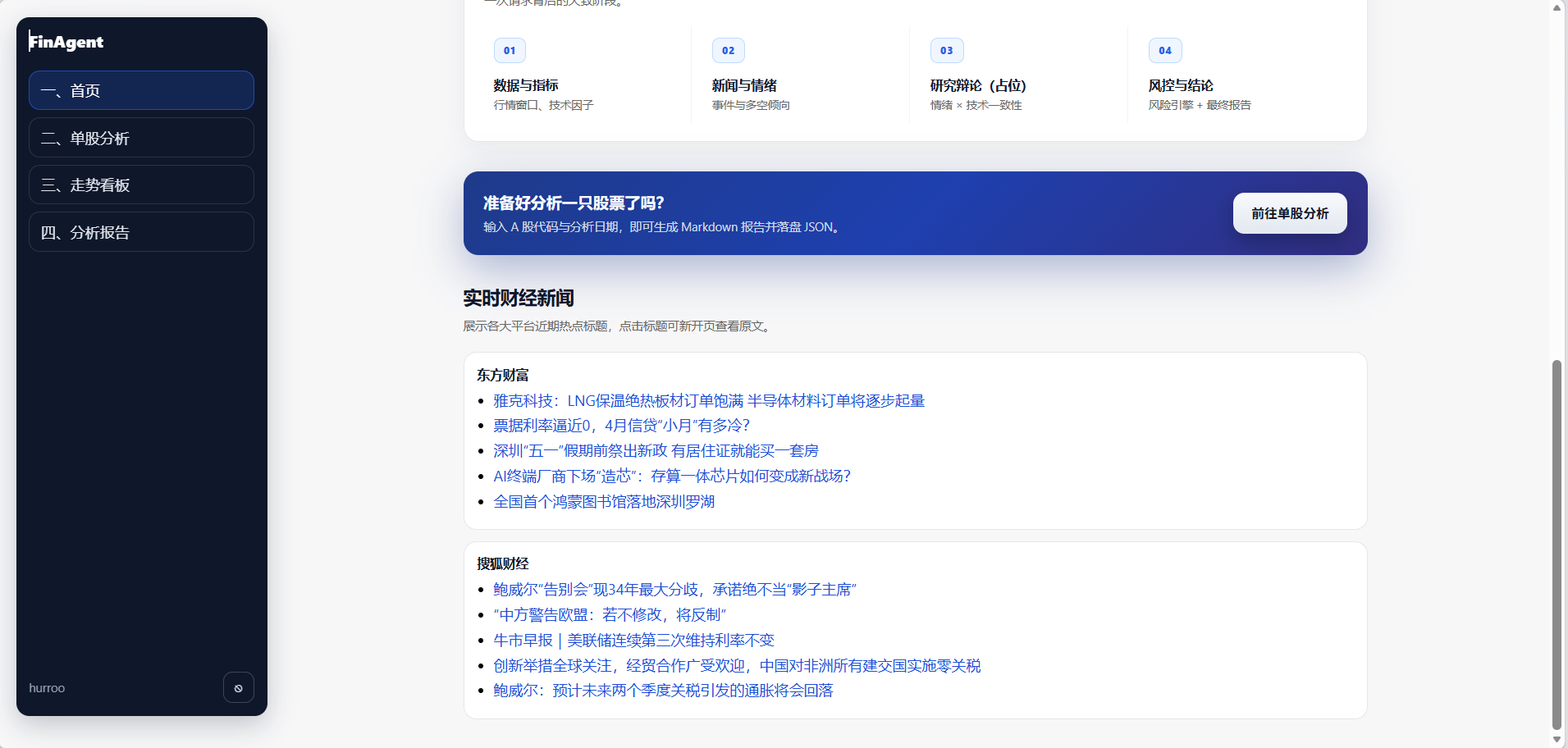Screen dimensions: 1568x748
Task: Select 分析报告 in the sidebar
Action: click(x=141, y=232)
